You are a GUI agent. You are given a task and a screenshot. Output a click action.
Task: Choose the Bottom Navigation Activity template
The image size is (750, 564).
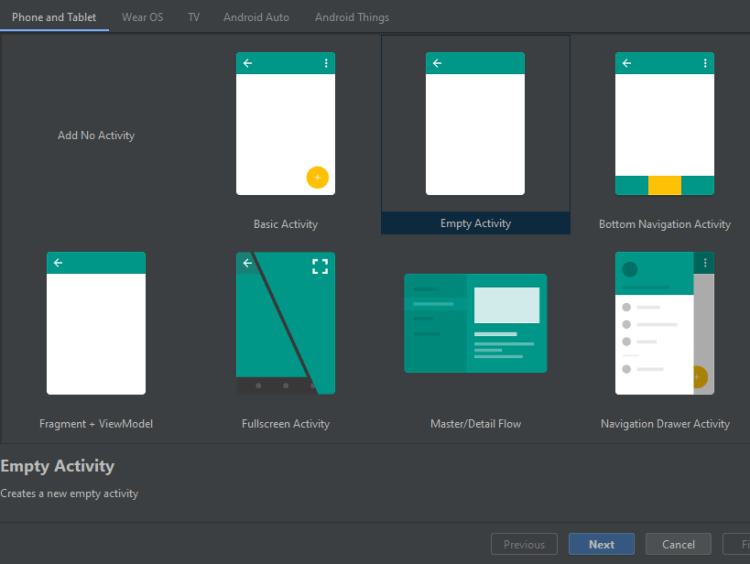click(664, 124)
